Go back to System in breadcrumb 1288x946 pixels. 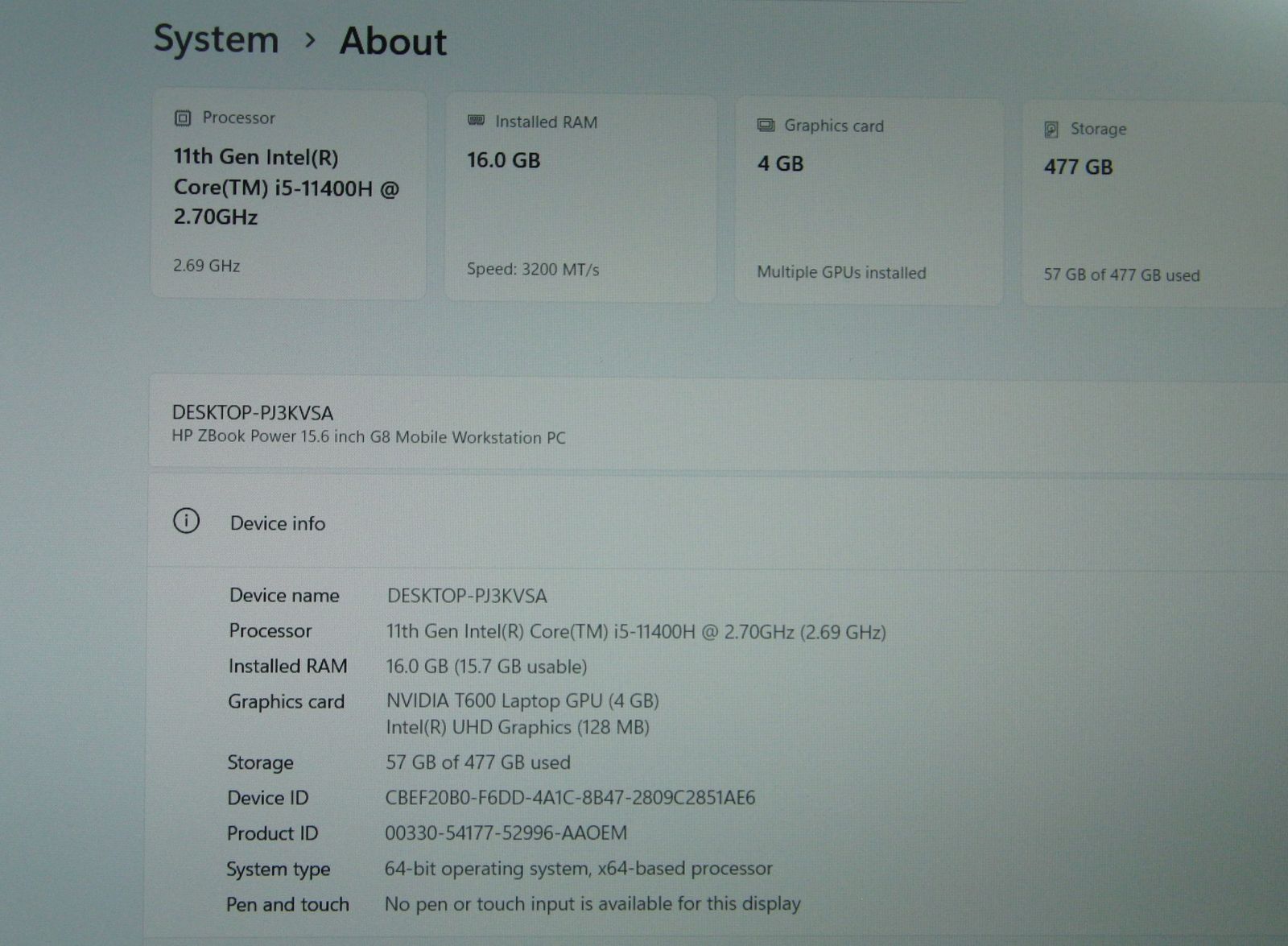pyautogui.click(x=216, y=39)
